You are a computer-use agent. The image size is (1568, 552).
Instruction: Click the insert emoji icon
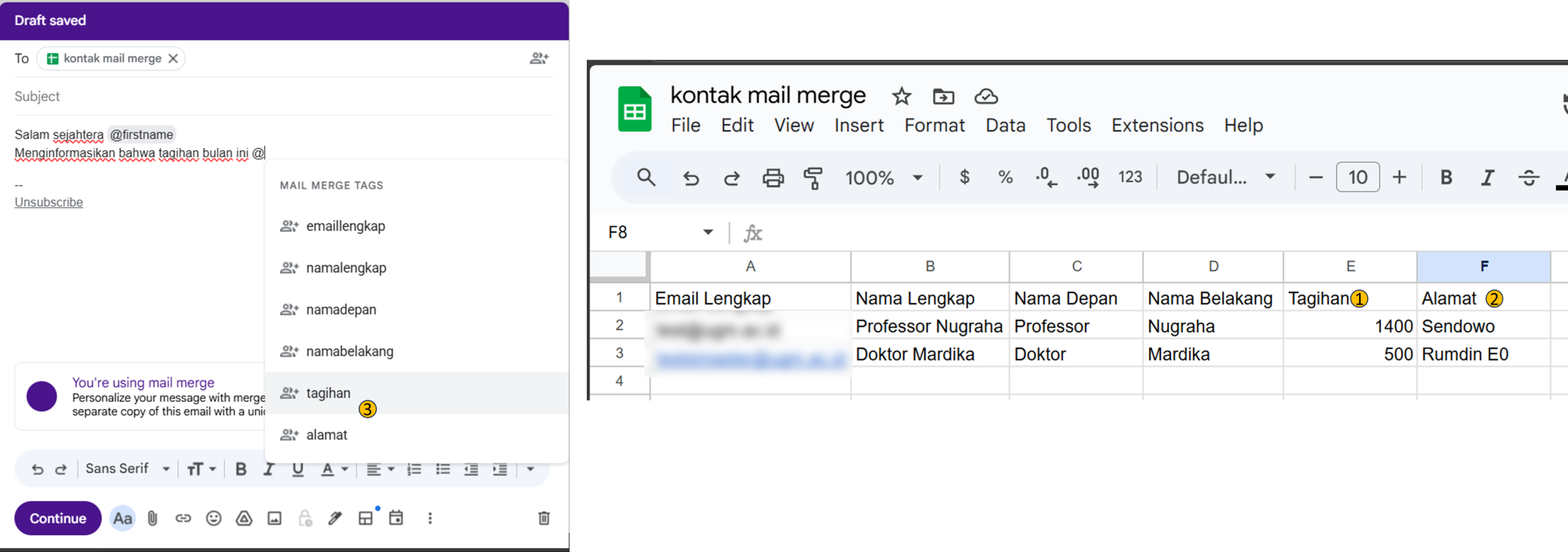pos(213,518)
